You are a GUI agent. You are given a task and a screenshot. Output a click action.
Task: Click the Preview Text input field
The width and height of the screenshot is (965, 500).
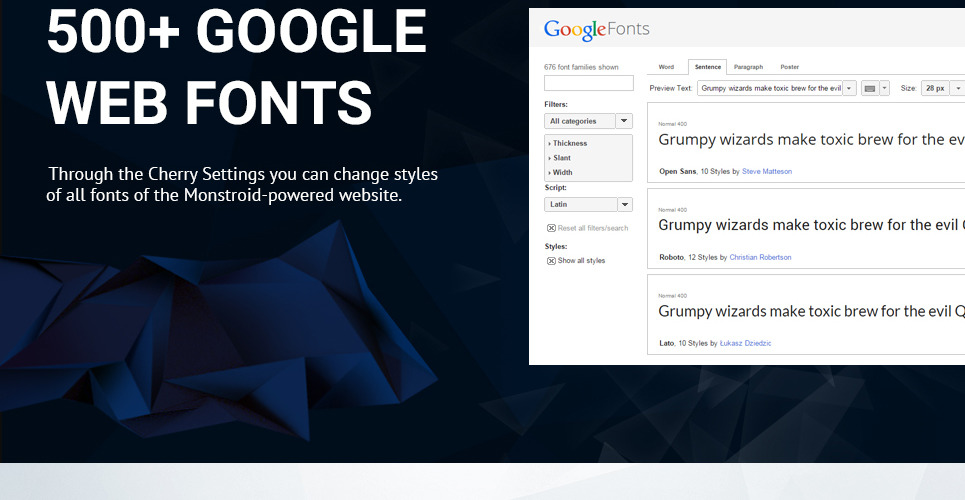(x=769, y=88)
